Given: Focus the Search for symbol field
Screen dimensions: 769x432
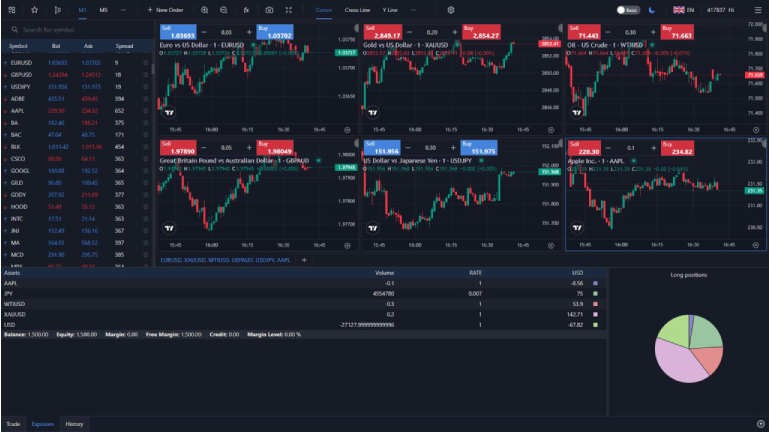Looking at the screenshot, I should point(78,29).
